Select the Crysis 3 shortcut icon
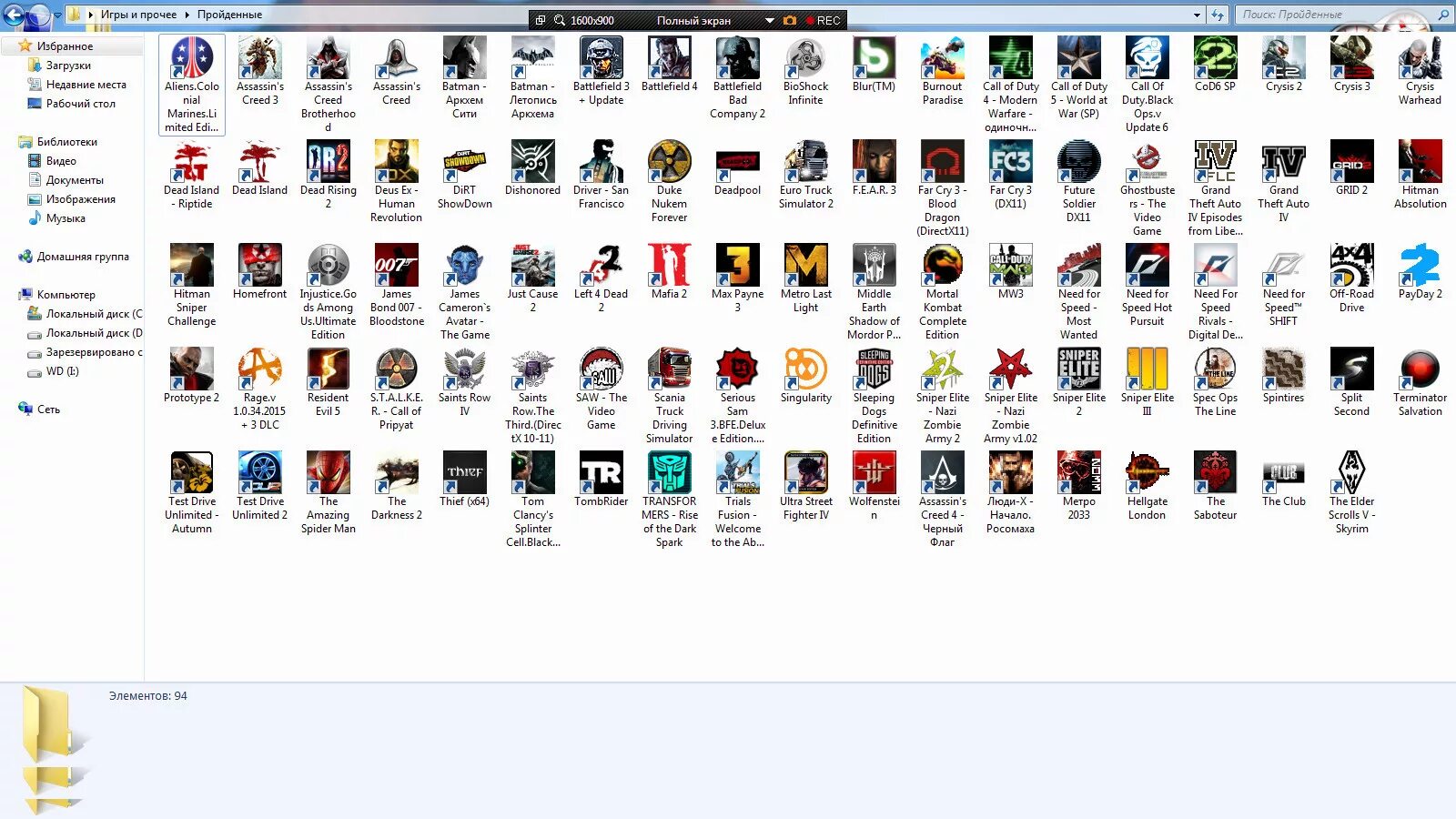Viewport: 1456px width, 819px height. click(1351, 58)
